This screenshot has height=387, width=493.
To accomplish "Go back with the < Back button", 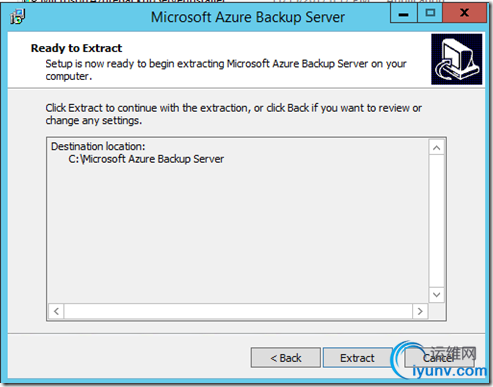I will (286, 358).
